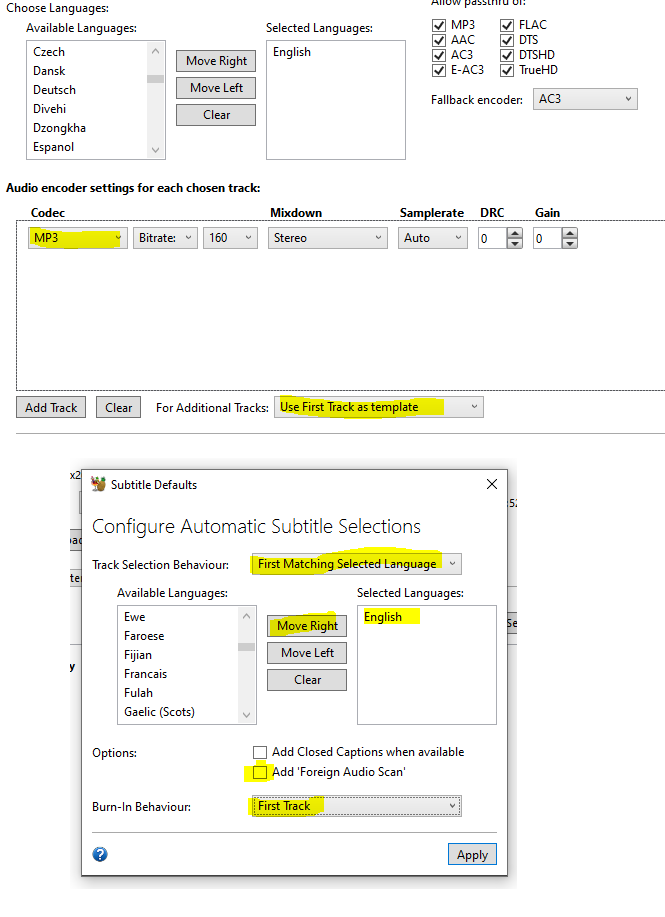The image size is (665, 917).
Task: Open the Subtitle Defaults help icon
Action: click(x=100, y=854)
